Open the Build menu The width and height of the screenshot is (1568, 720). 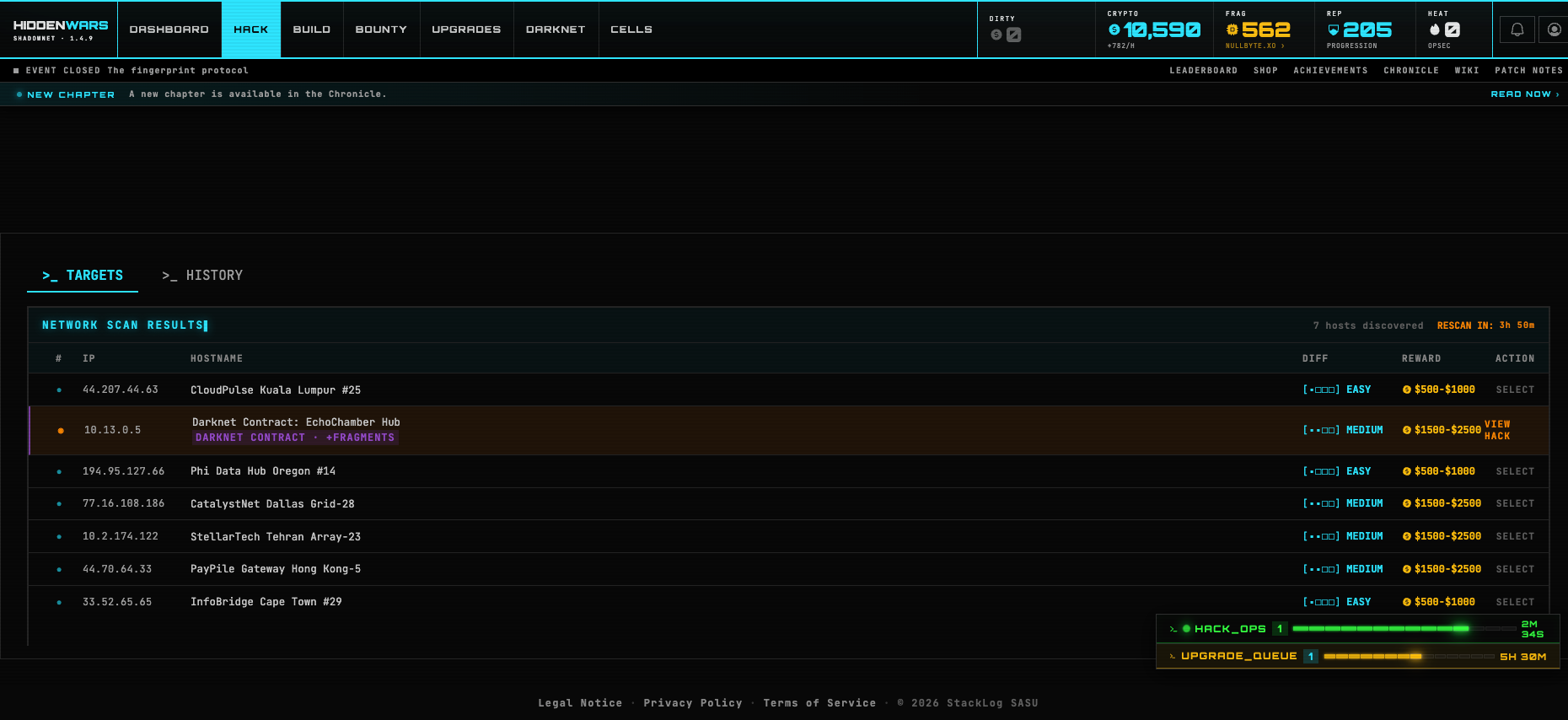(x=312, y=30)
